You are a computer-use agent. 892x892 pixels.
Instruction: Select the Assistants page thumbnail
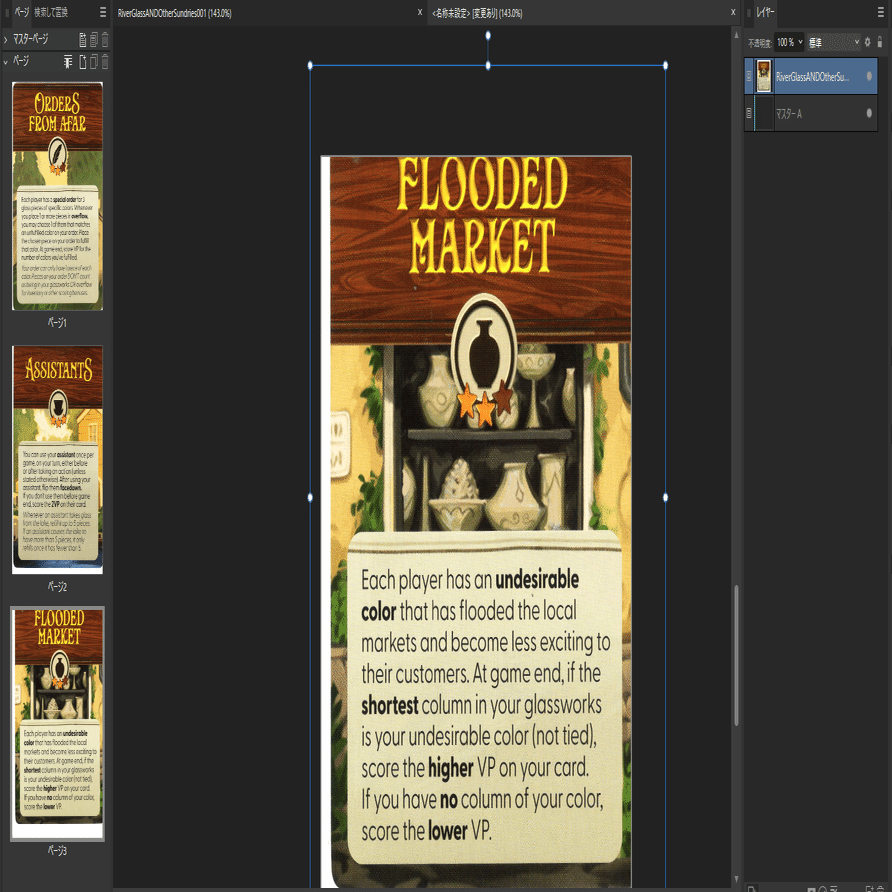pyautogui.click(x=57, y=460)
